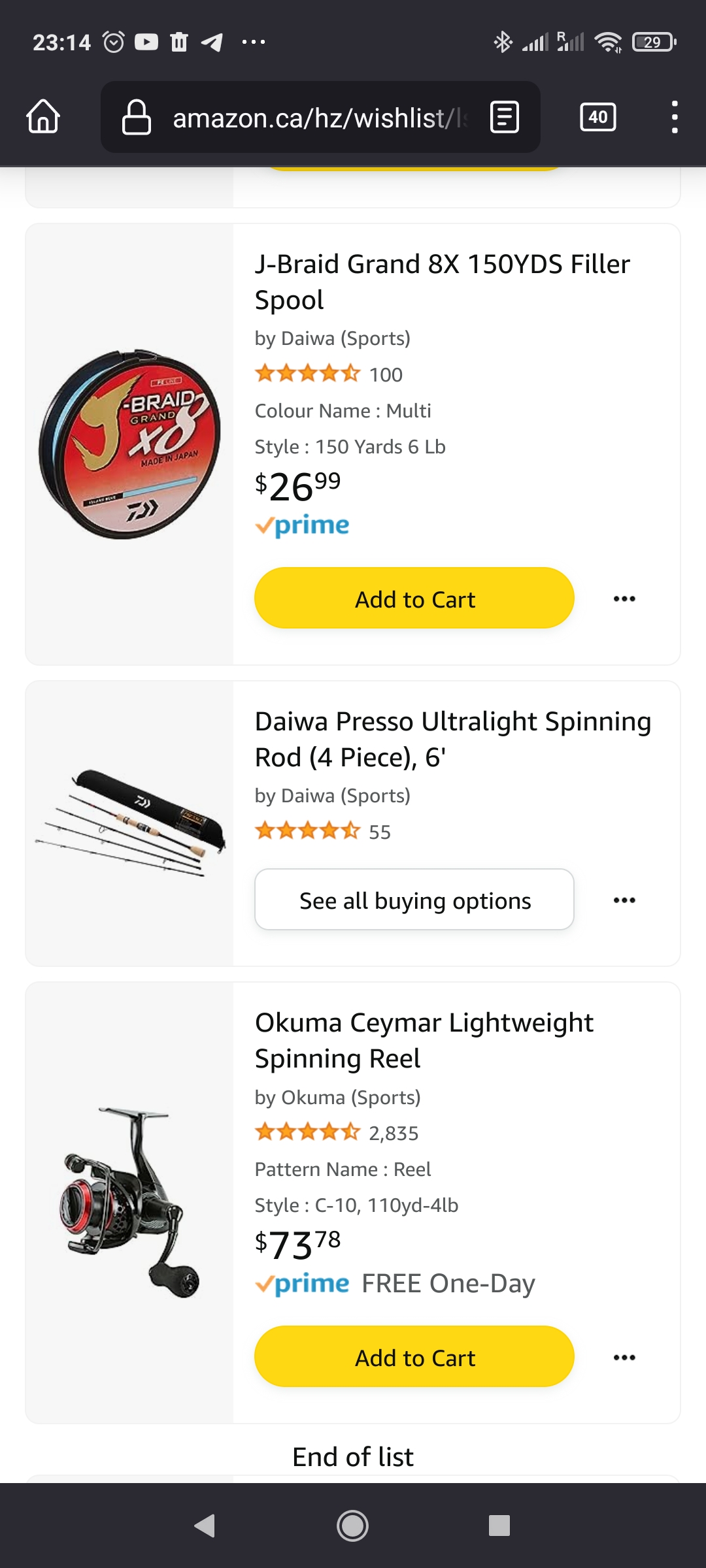
Task: Tap the Okuma reel product image
Action: coord(129,1202)
